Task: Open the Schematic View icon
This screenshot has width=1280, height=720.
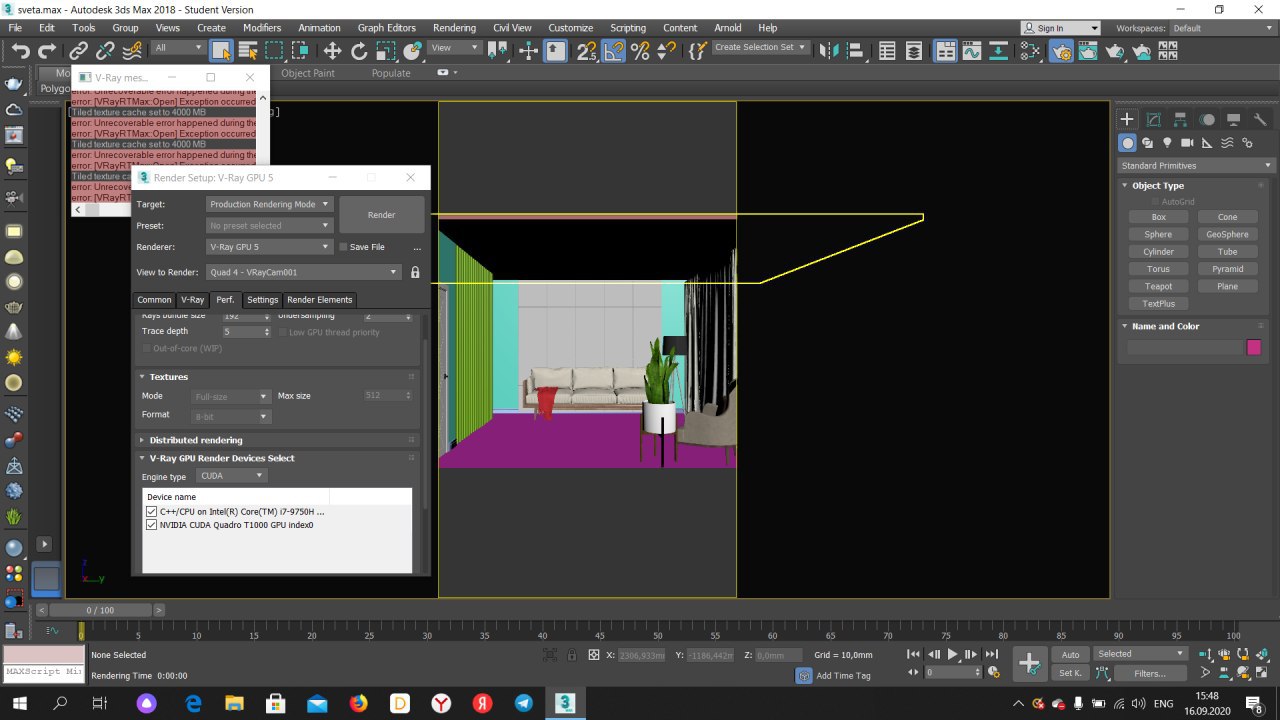Action: pos(998,50)
